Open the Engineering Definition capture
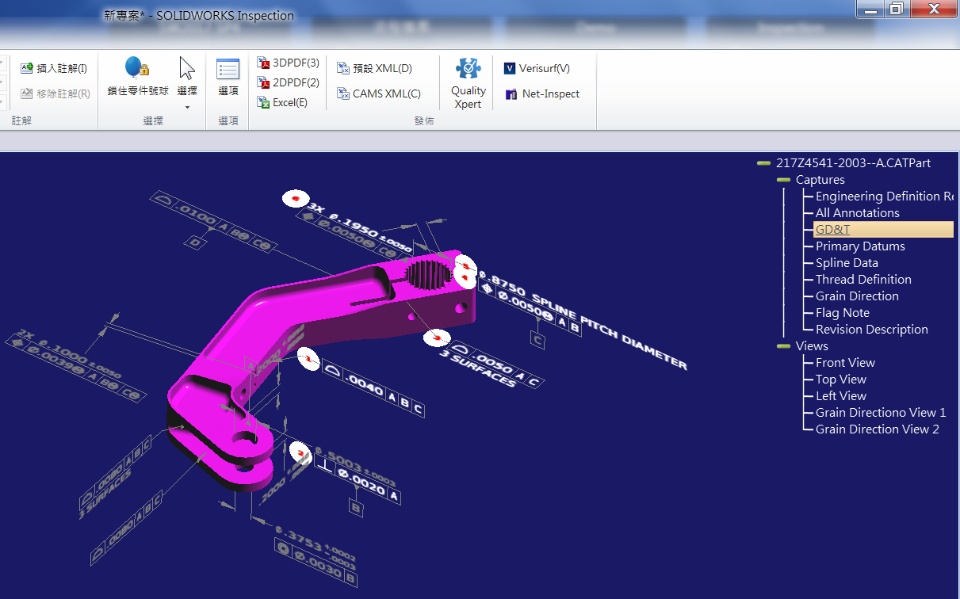 884,196
